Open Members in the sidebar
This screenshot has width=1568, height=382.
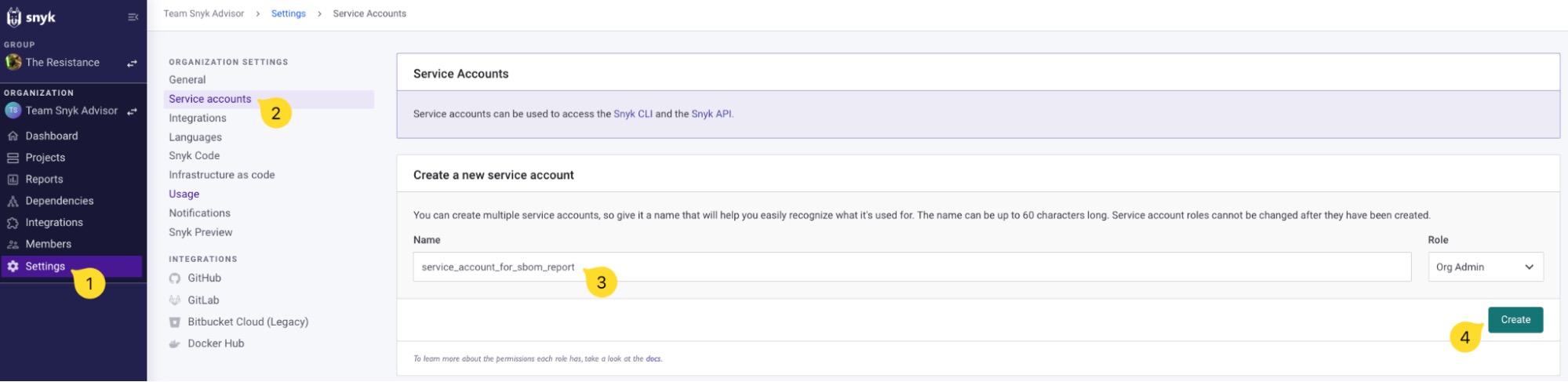(x=48, y=245)
